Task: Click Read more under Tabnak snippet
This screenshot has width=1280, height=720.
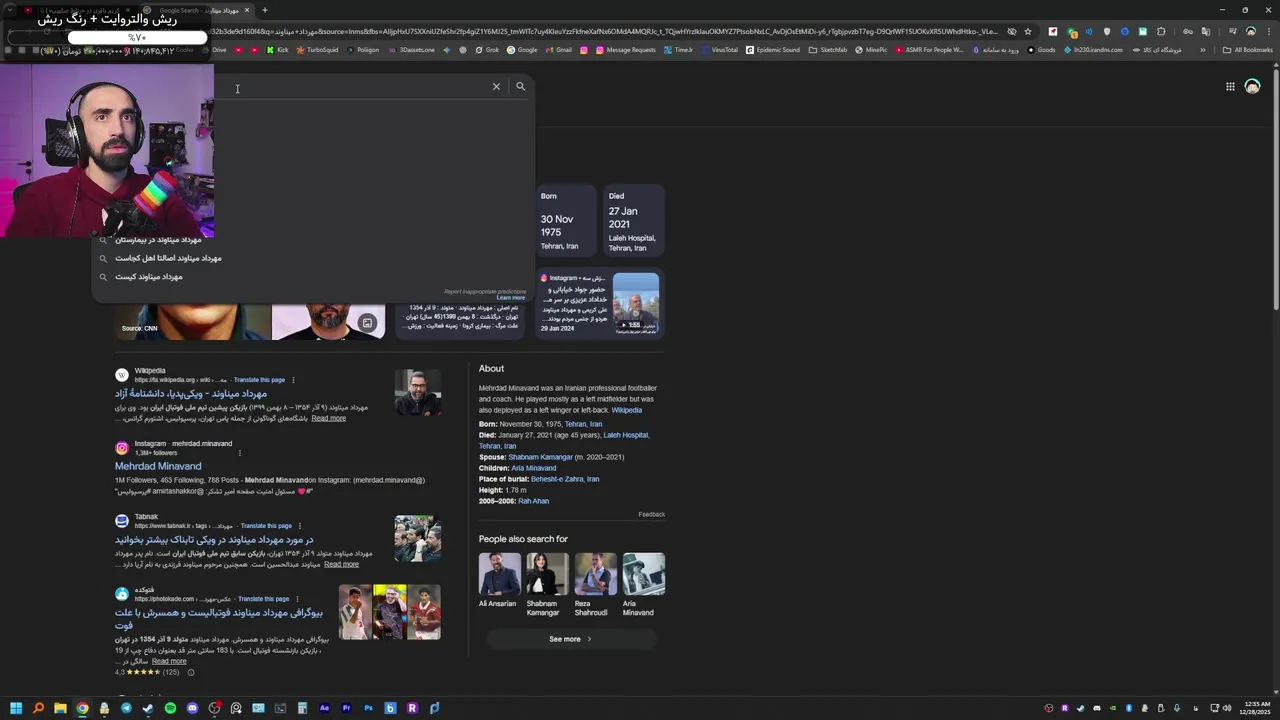Action: click(341, 564)
